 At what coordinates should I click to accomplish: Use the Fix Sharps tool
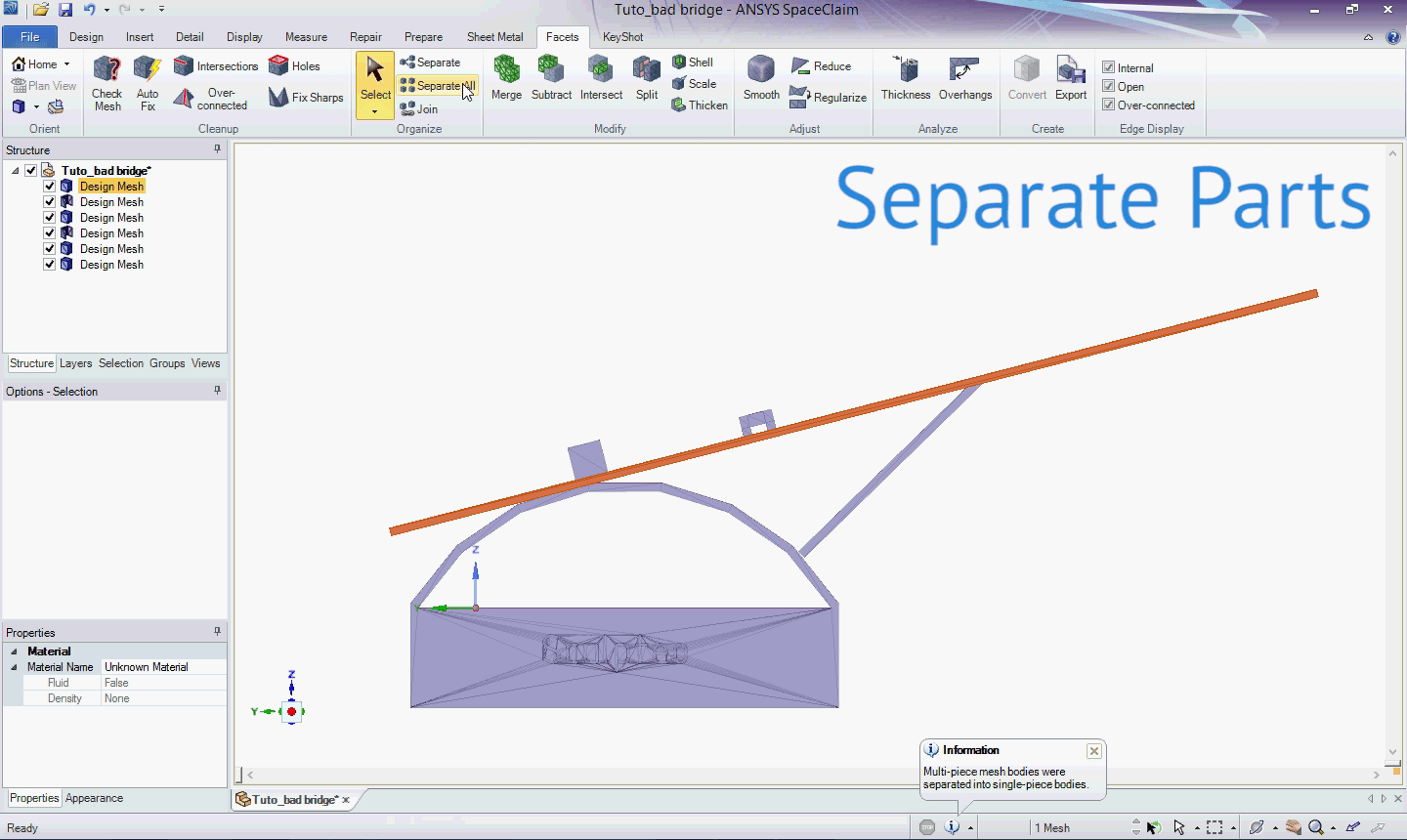click(x=306, y=97)
